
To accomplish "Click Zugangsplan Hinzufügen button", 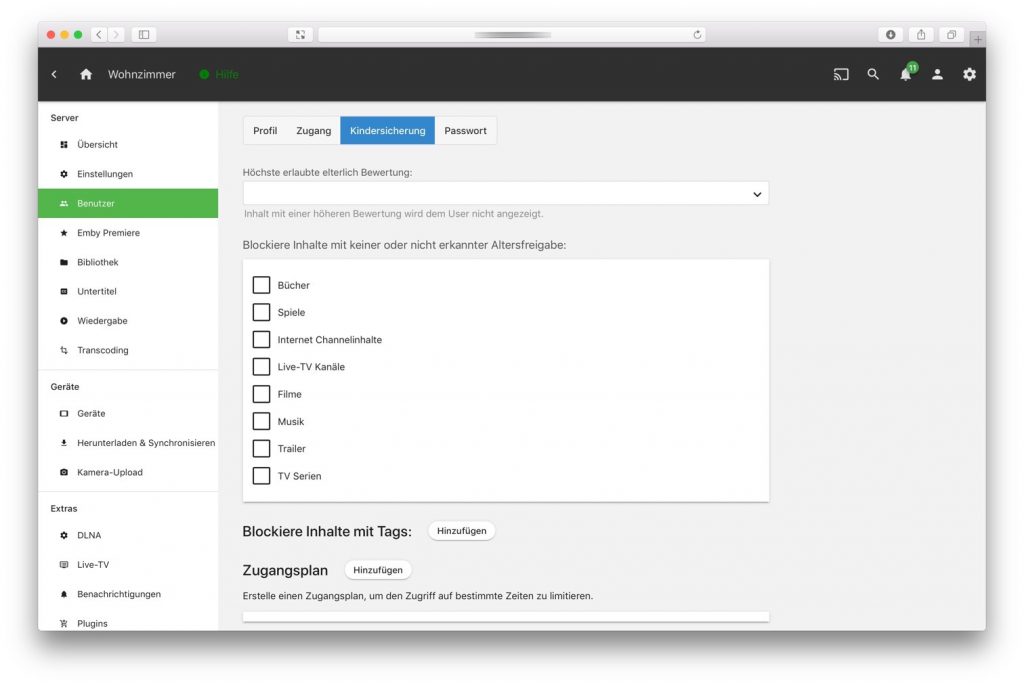I will tap(378, 570).
